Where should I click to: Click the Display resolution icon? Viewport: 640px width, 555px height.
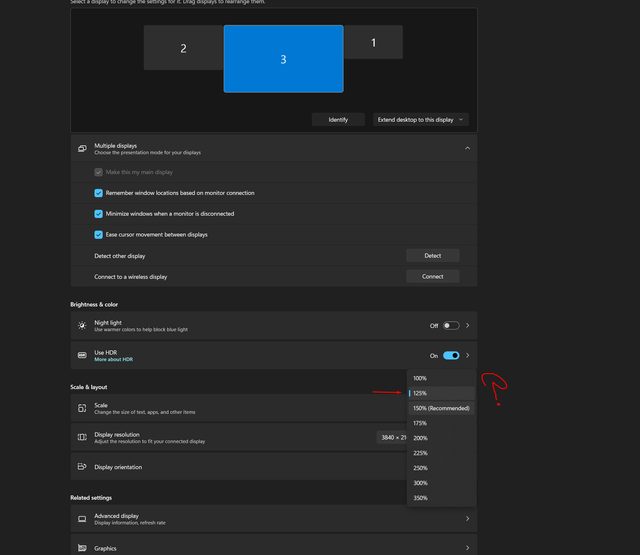[x=82, y=437]
